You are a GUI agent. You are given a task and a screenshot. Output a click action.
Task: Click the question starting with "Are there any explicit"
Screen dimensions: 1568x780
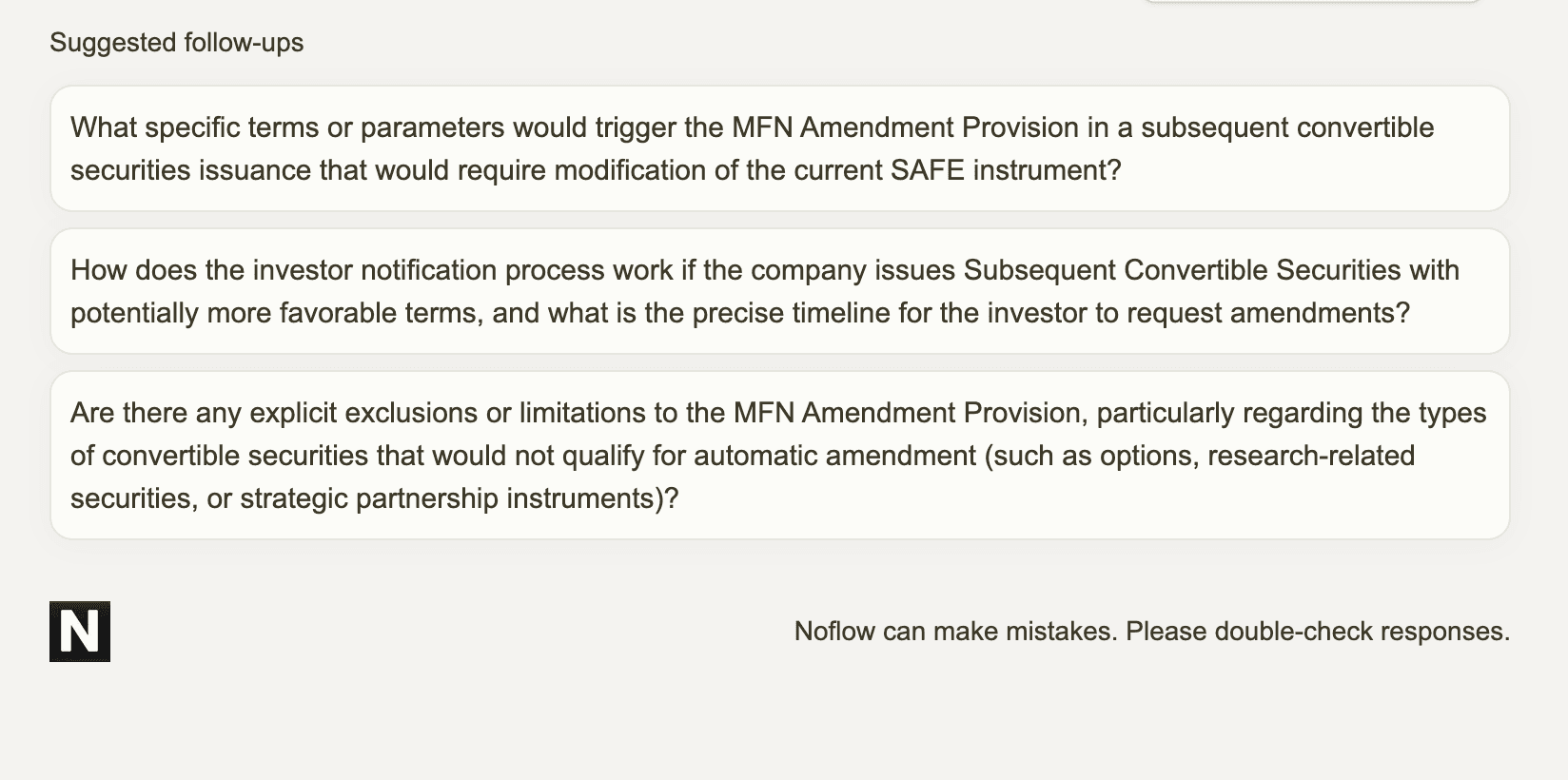pos(780,456)
